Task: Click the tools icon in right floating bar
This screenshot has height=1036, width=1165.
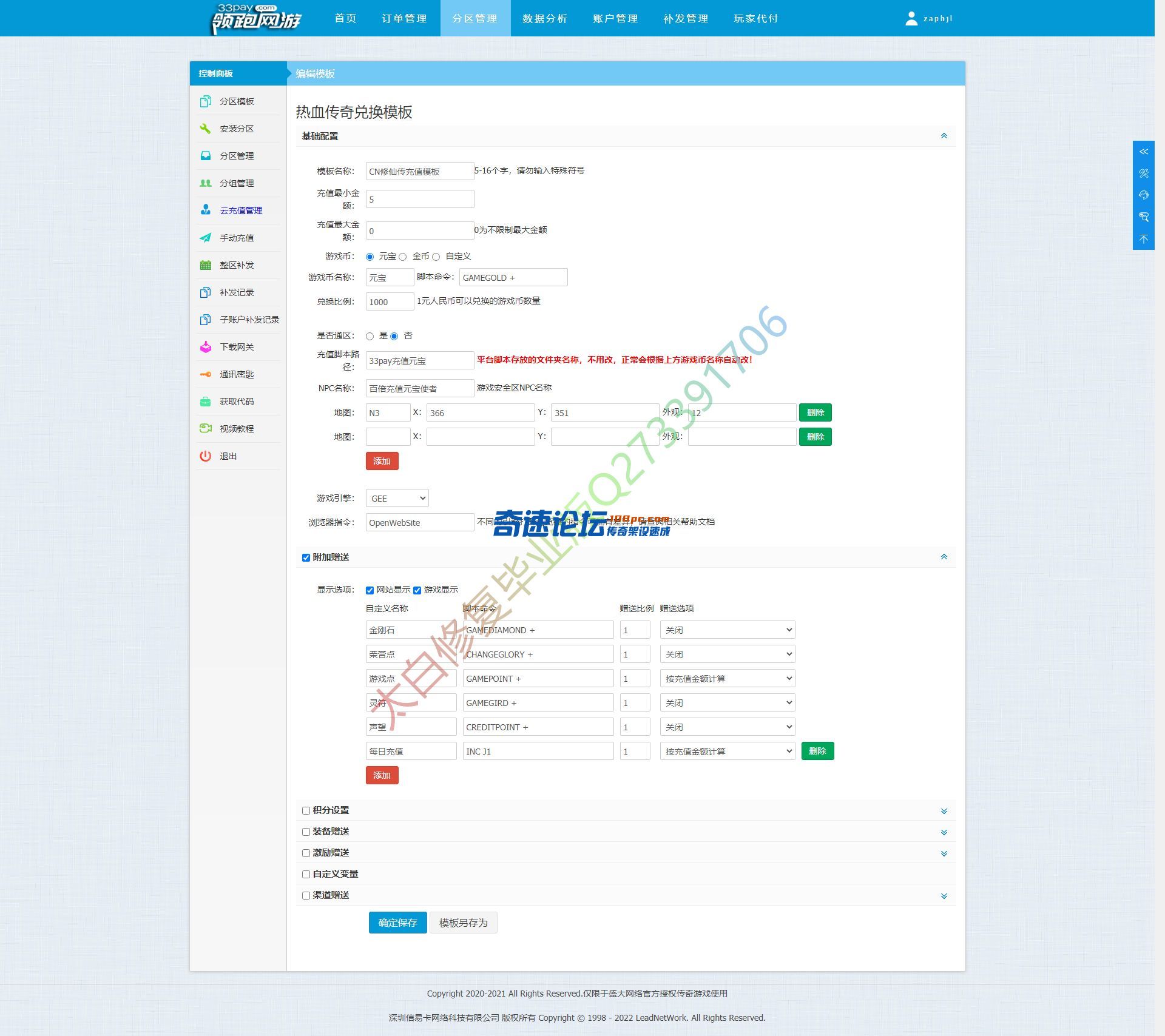Action: [1144, 173]
